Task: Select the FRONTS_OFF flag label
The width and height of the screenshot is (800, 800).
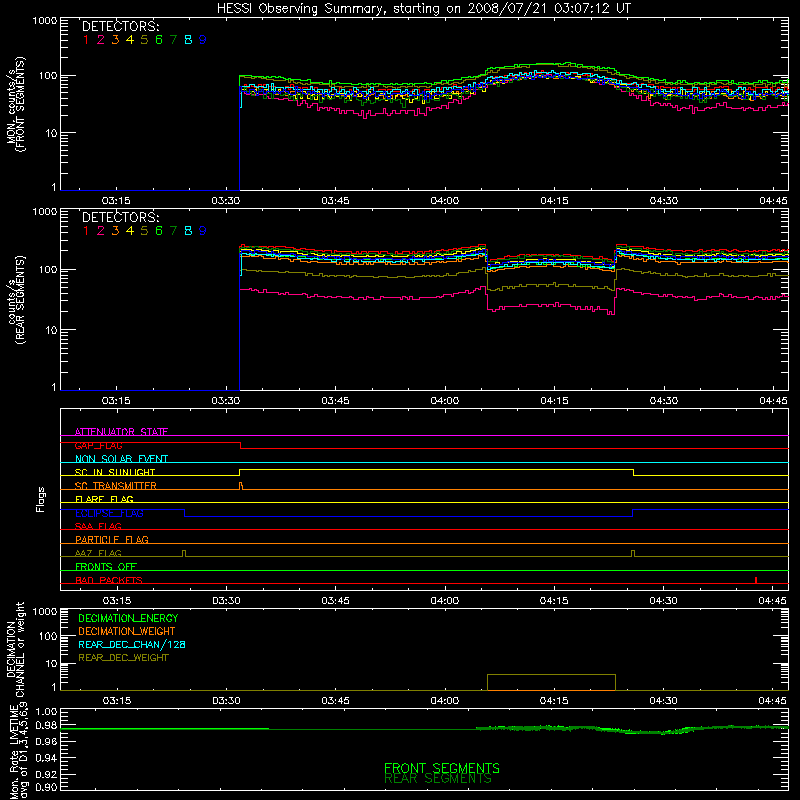Action: pyautogui.click(x=106, y=566)
